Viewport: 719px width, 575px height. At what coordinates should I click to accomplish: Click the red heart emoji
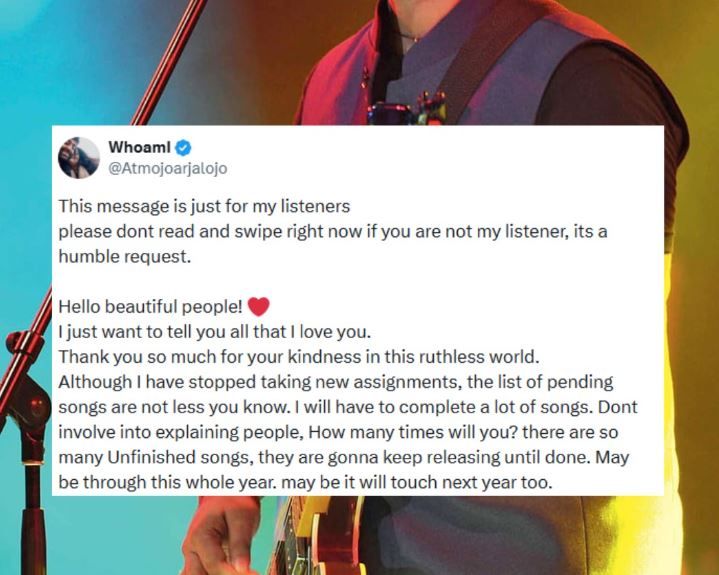(257, 306)
